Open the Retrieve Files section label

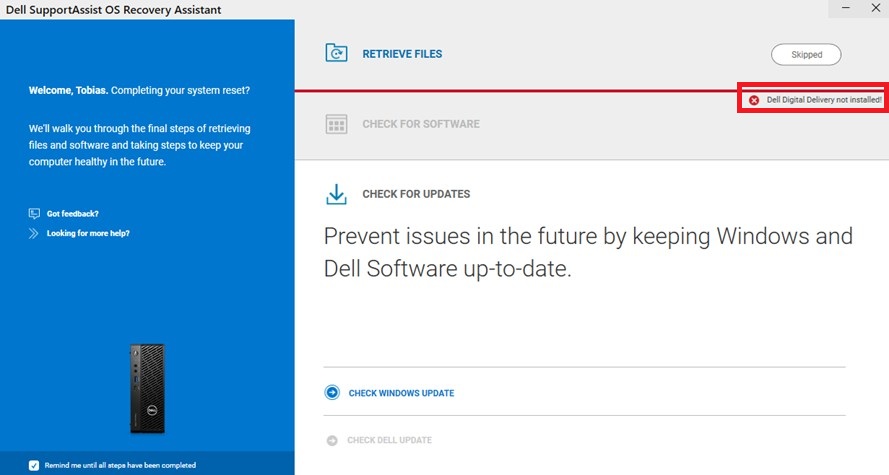click(402, 54)
